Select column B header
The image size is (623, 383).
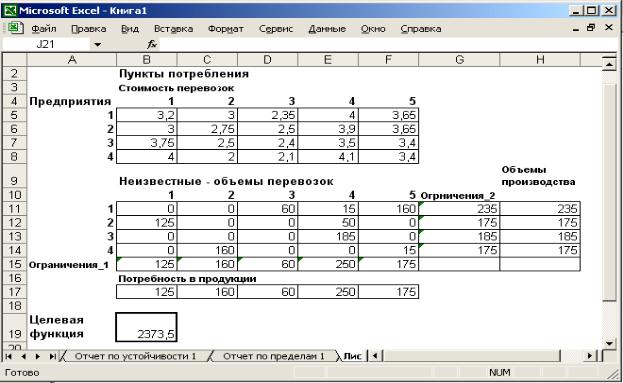(147, 60)
